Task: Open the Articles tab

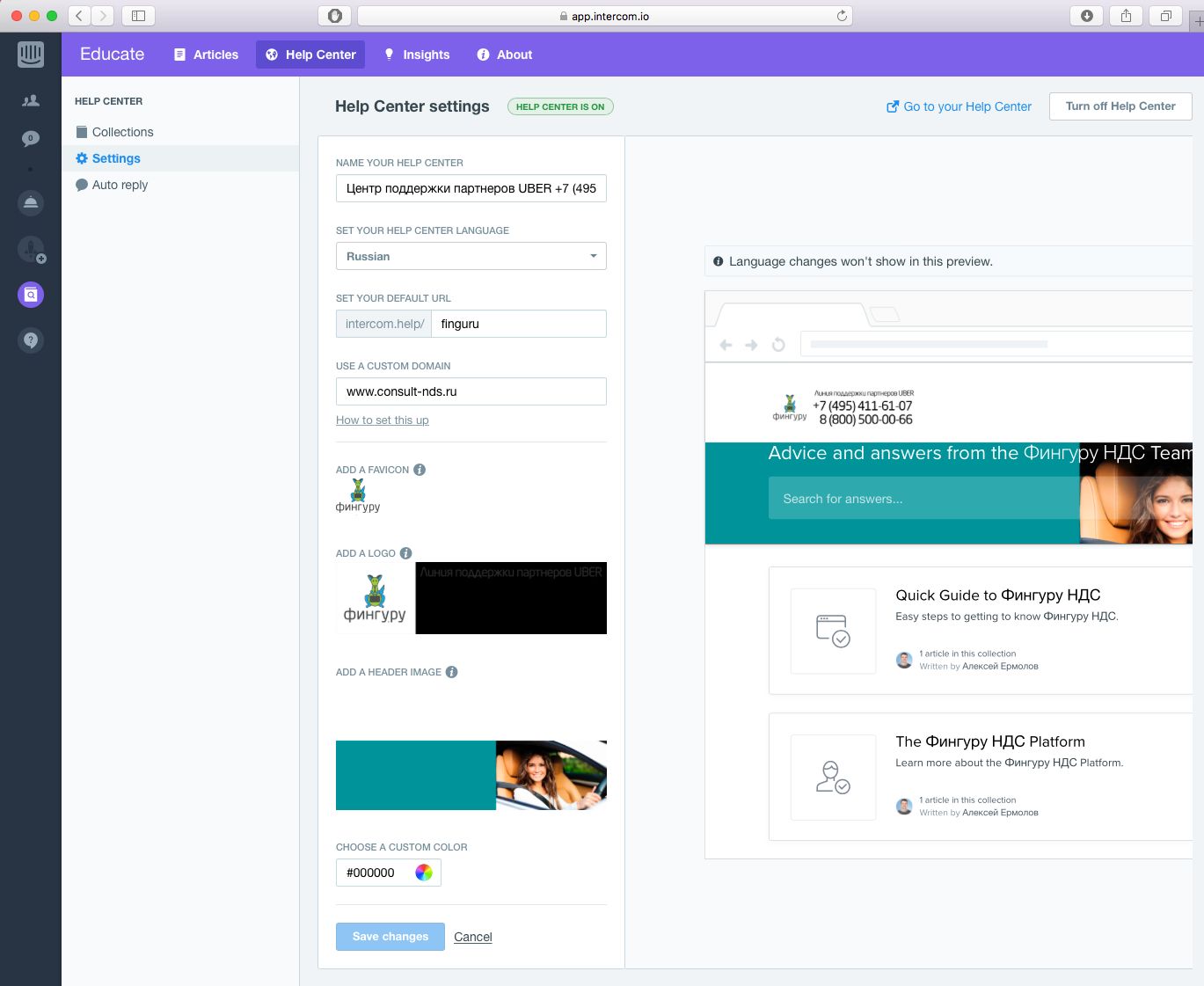Action: pos(206,55)
